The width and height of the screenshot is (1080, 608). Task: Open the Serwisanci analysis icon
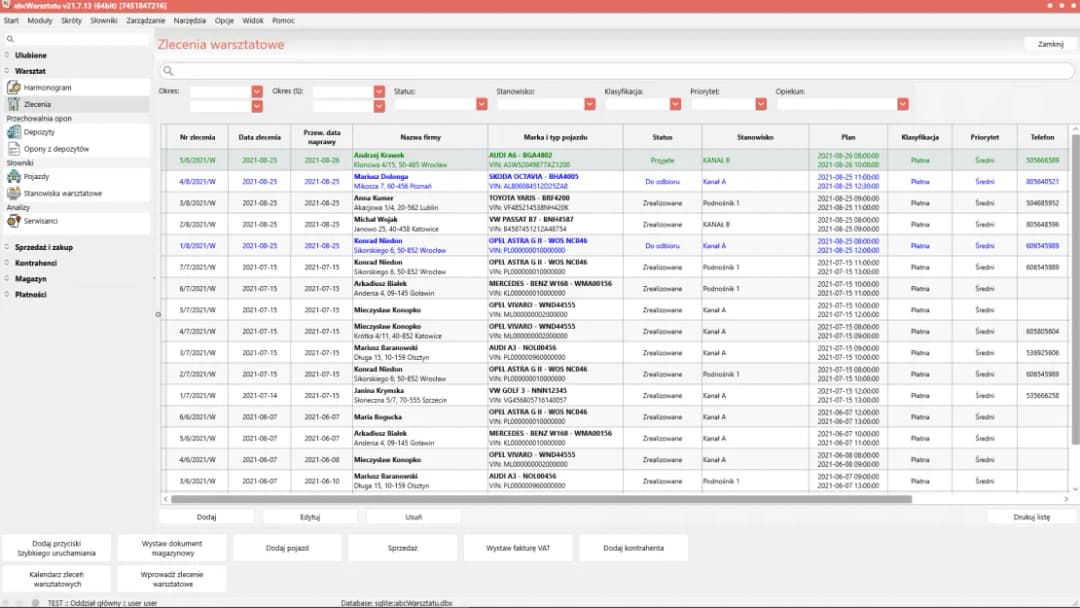pyautogui.click(x=14, y=221)
